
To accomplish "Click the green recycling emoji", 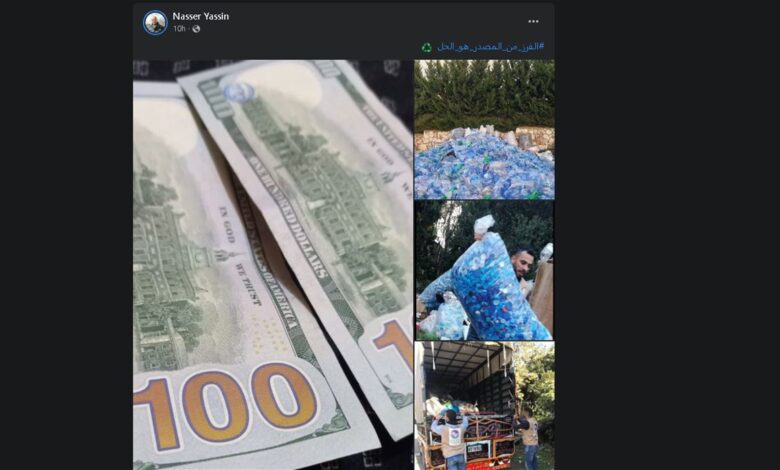I will pos(427,47).
